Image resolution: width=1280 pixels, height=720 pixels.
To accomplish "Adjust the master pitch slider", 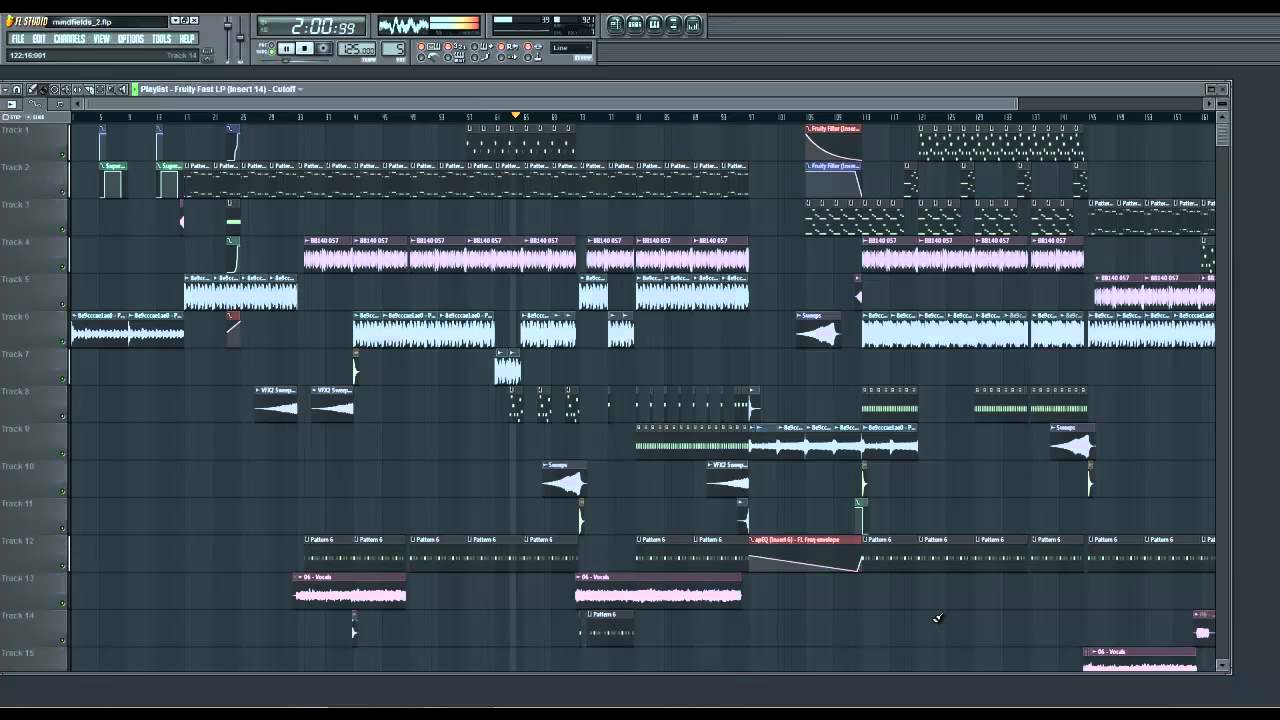I will (241, 40).
